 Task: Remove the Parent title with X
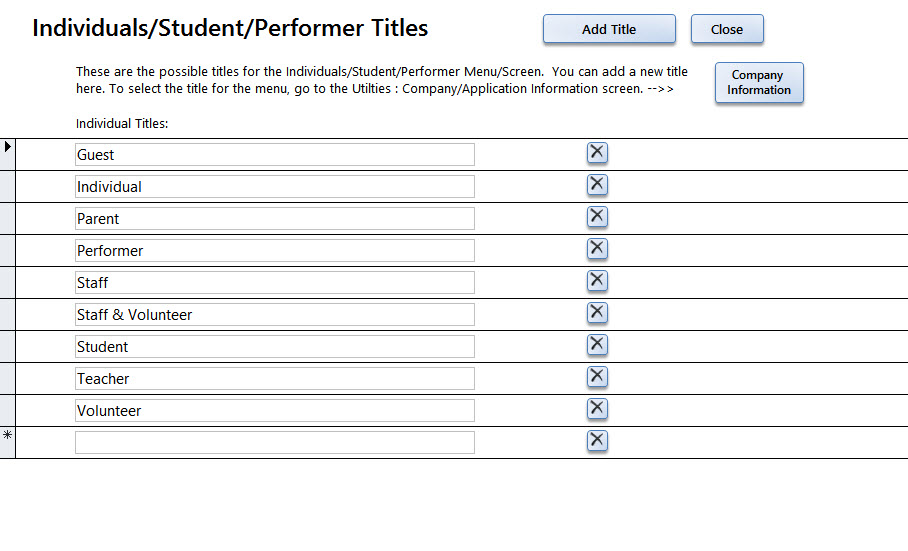(597, 216)
